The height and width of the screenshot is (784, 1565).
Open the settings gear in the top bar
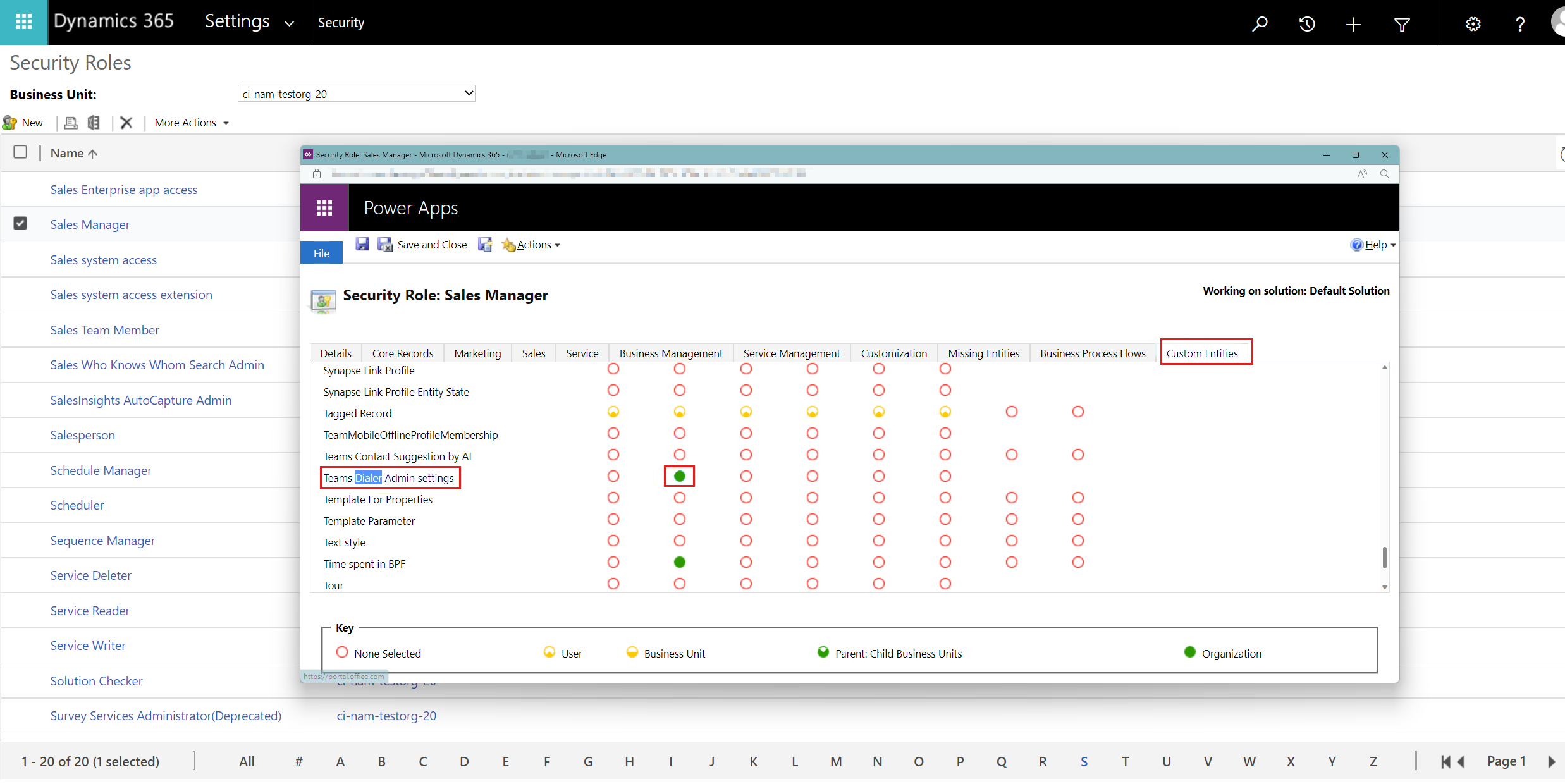coord(1473,24)
